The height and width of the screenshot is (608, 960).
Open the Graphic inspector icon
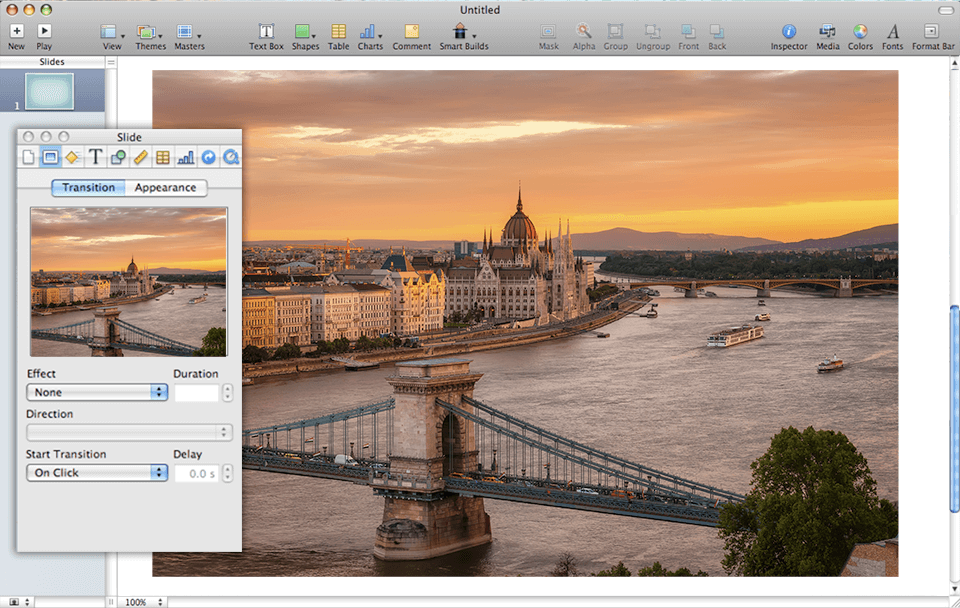pyautogui.click(x=118, y=157)
